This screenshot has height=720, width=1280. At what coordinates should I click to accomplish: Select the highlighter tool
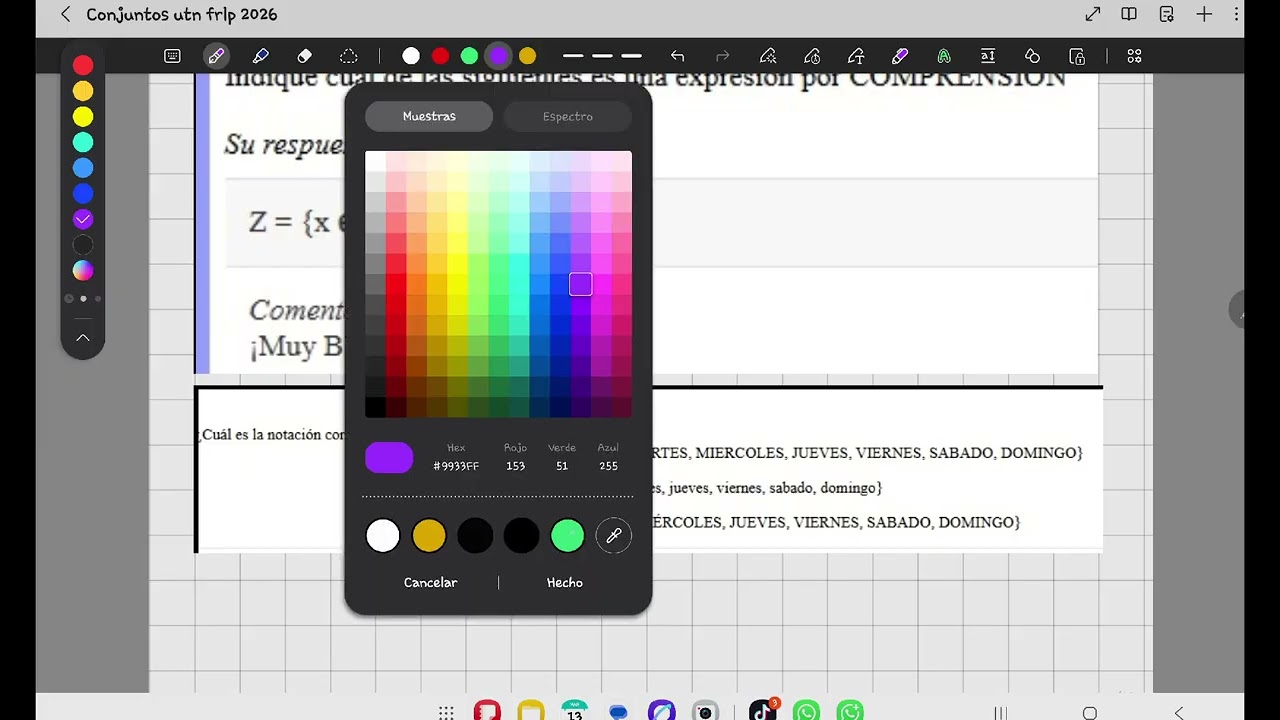(261, 56)
